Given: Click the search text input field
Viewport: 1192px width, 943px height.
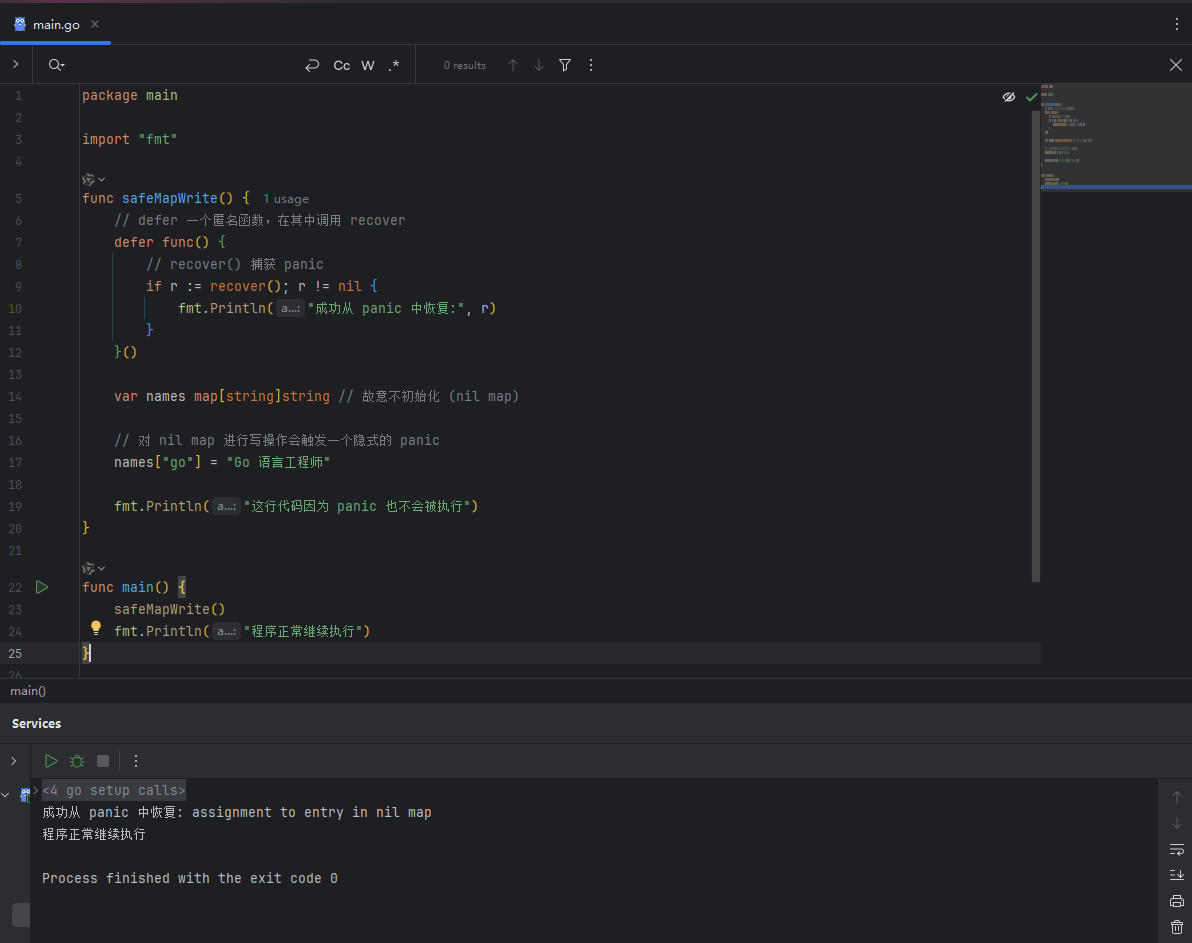Looking at the screenshot, I should pos(182,65).
